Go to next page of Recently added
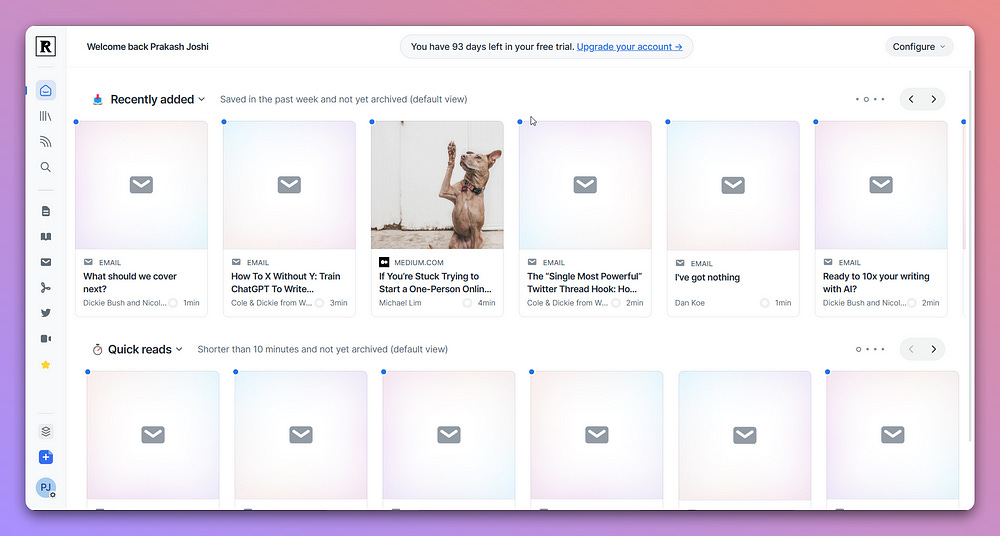 click(x=934, y=99)
